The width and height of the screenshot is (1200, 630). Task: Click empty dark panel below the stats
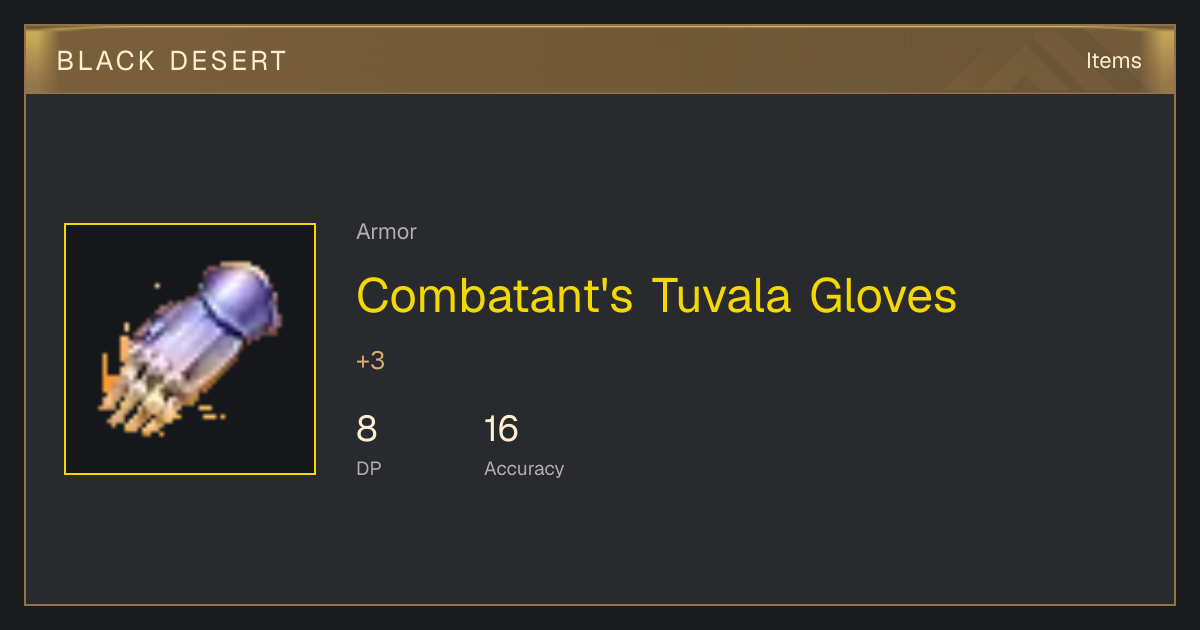click(600, 545)
